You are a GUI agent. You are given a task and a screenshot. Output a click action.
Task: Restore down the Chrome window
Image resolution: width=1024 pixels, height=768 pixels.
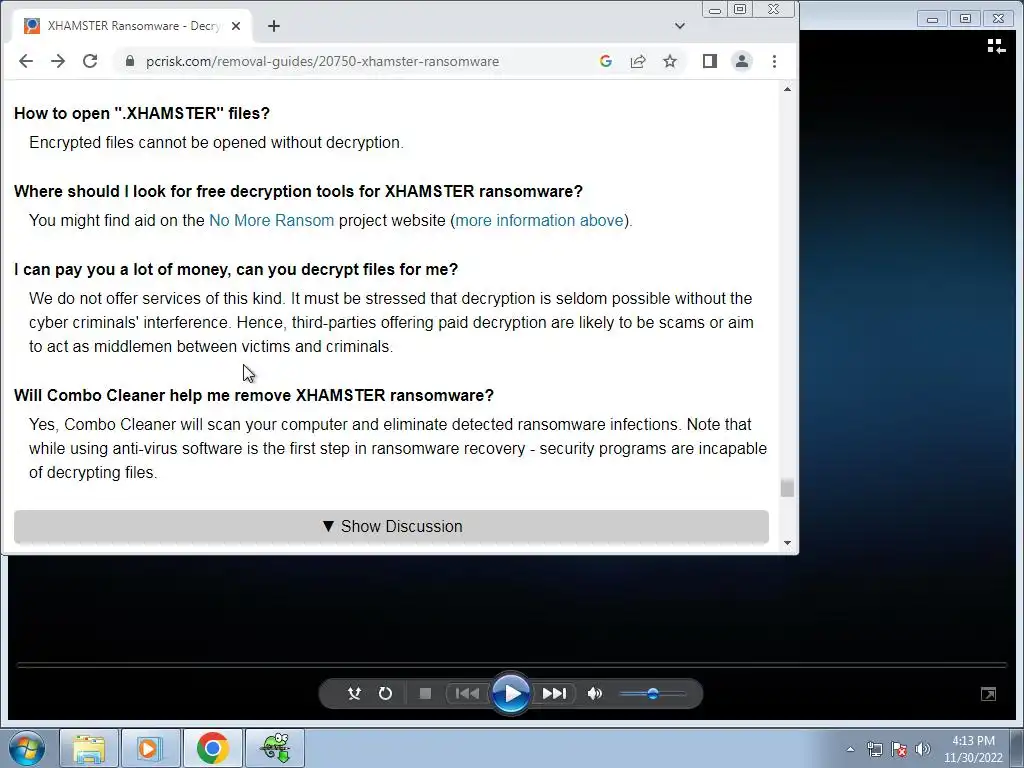pyautogui.click(x=740, y=9)
